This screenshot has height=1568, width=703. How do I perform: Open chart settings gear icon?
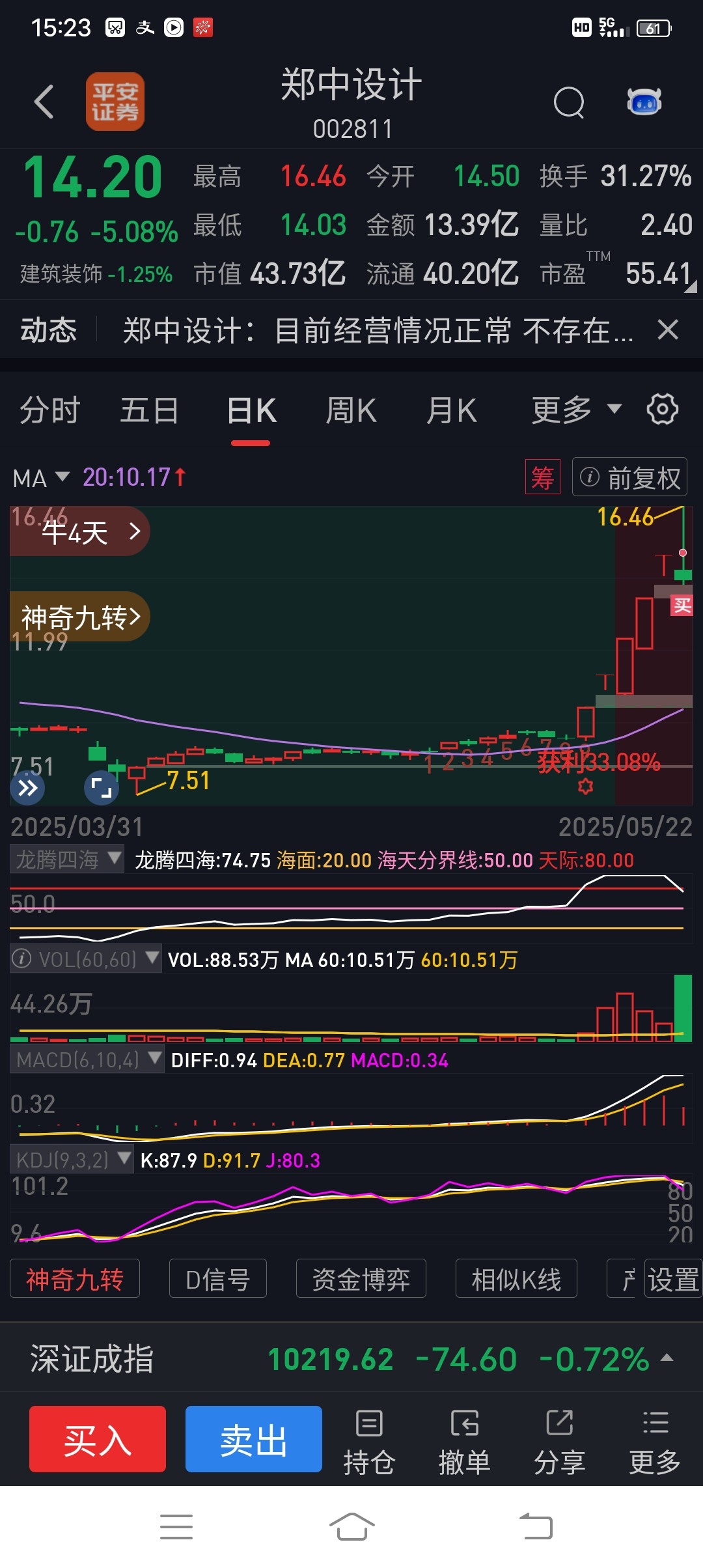coord(663,410)
